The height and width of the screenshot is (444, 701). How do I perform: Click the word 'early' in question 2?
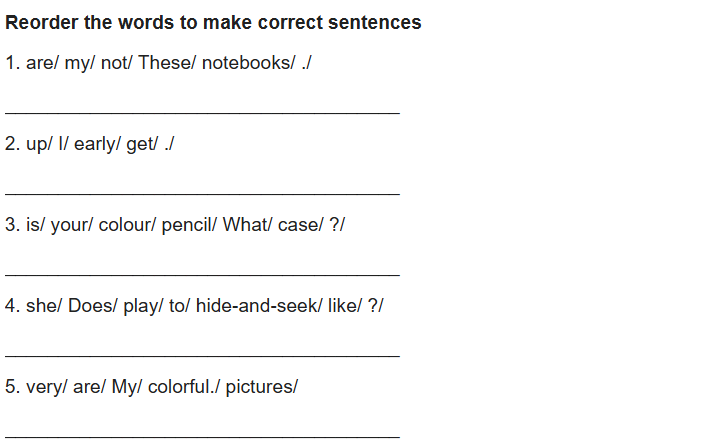[94, 144]
